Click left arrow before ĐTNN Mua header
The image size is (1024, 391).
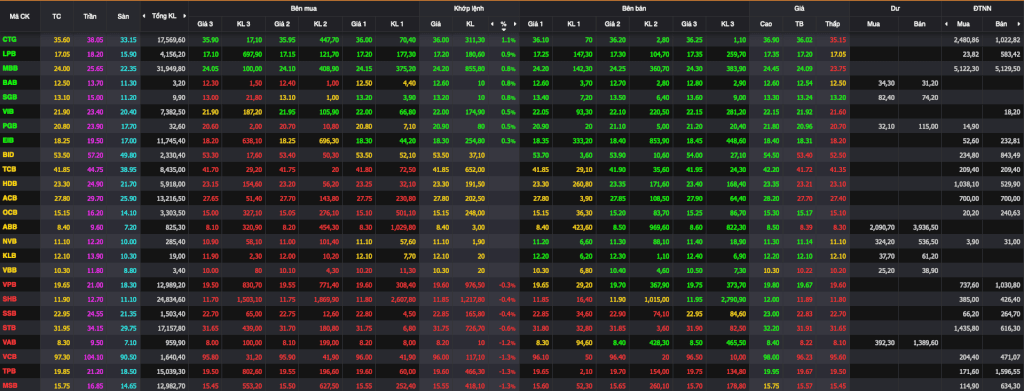point(946,24)
